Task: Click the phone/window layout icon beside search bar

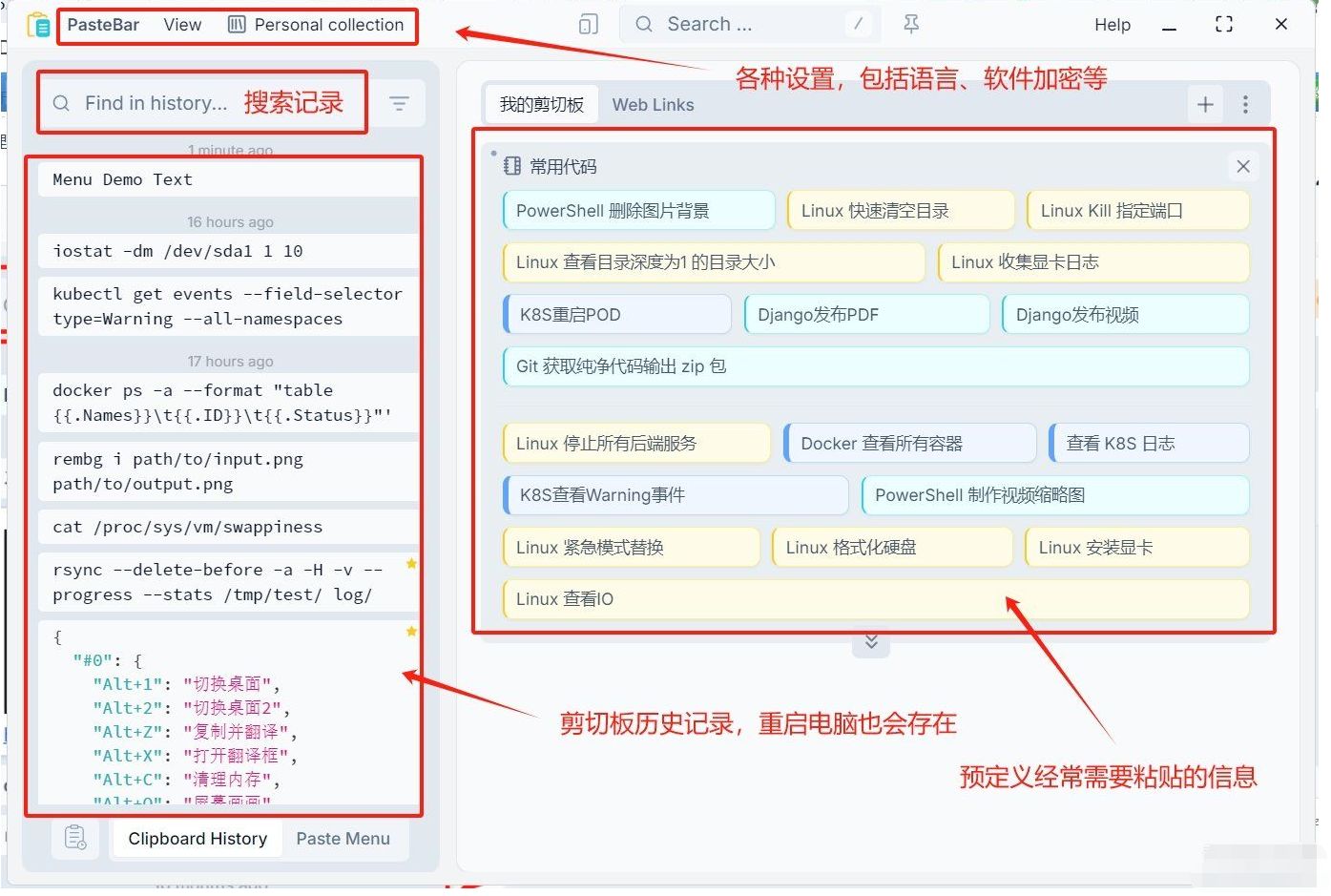Action: tap(586, 24)
